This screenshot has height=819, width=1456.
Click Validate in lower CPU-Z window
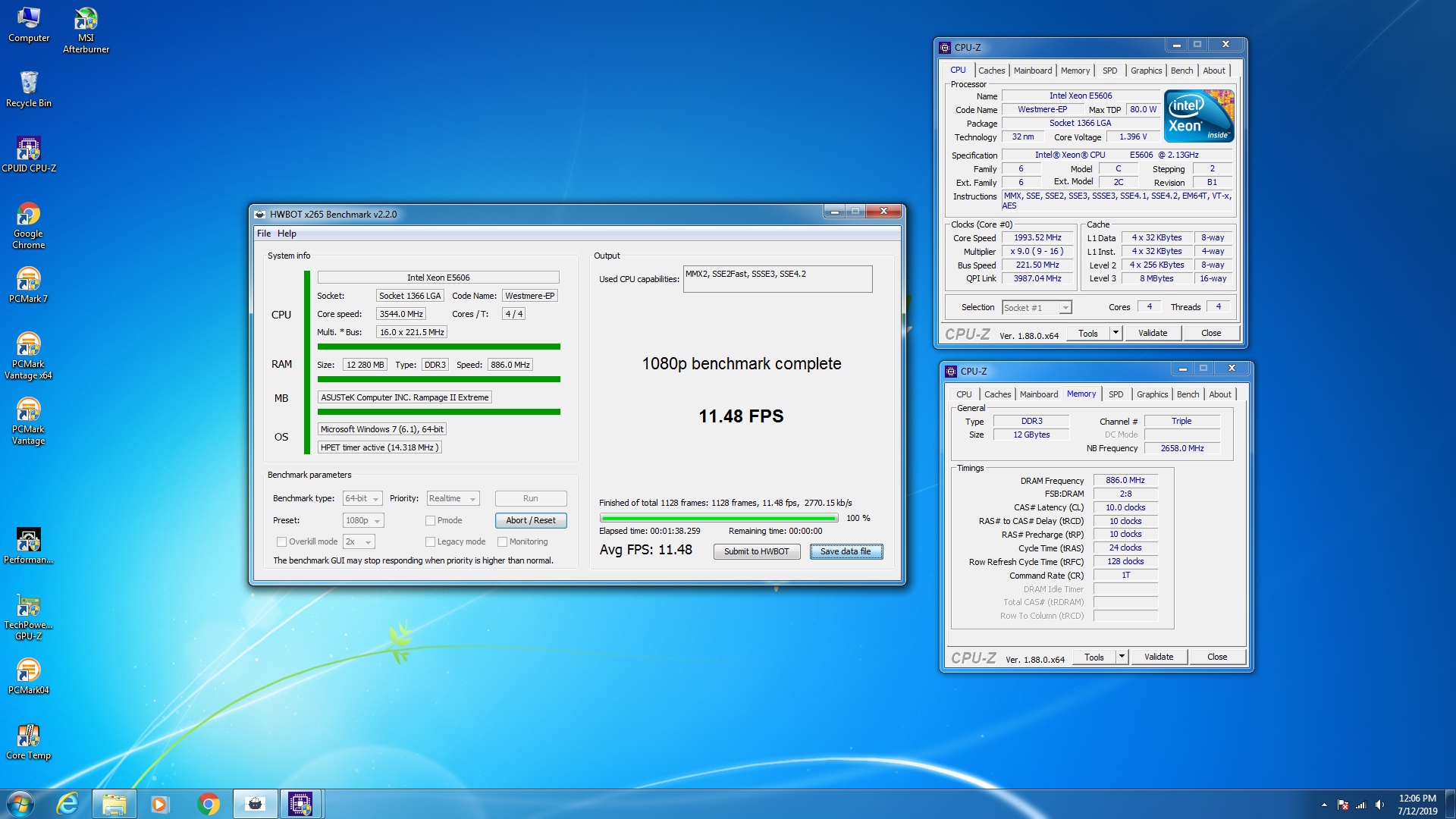[1159, 657]
